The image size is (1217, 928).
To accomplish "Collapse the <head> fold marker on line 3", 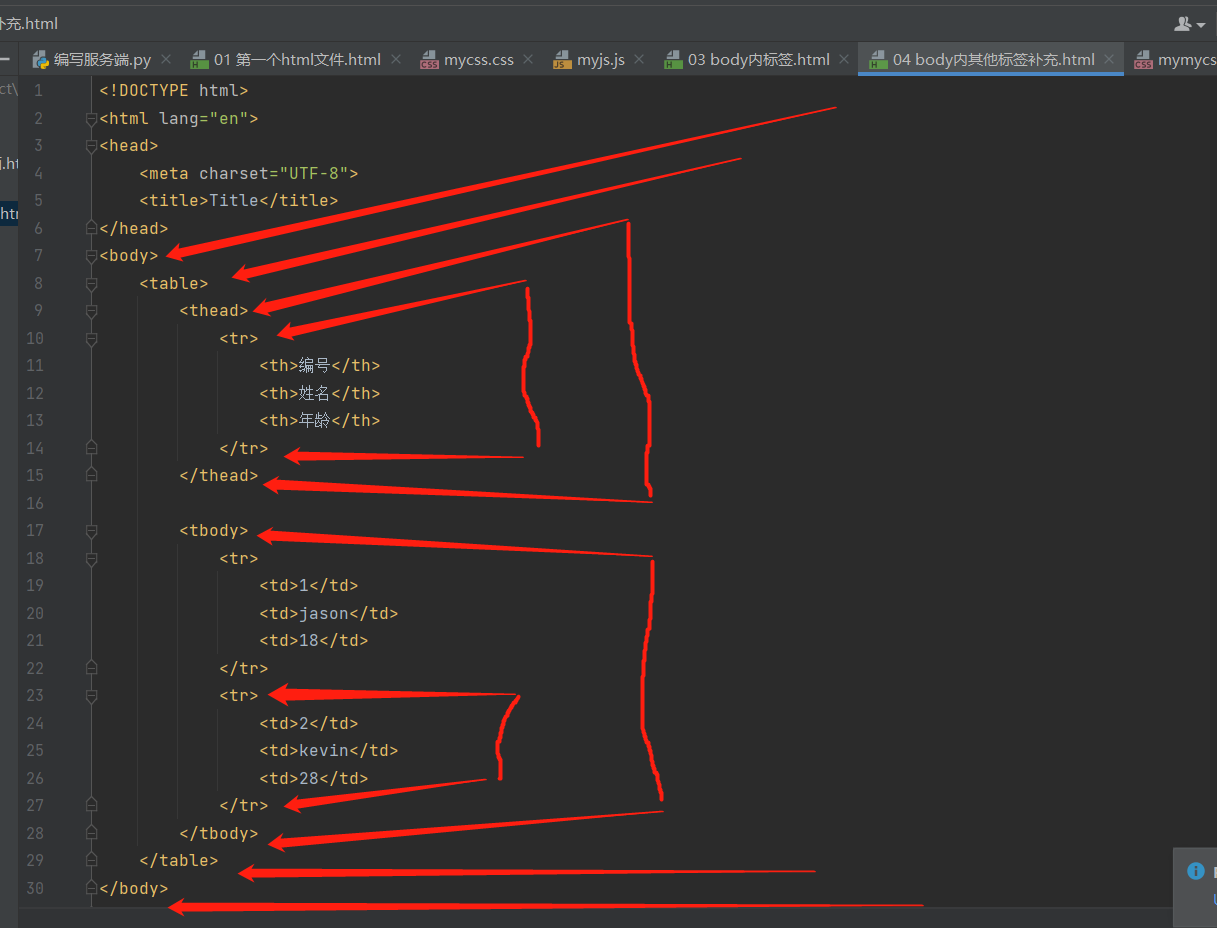I will (92, 146).
